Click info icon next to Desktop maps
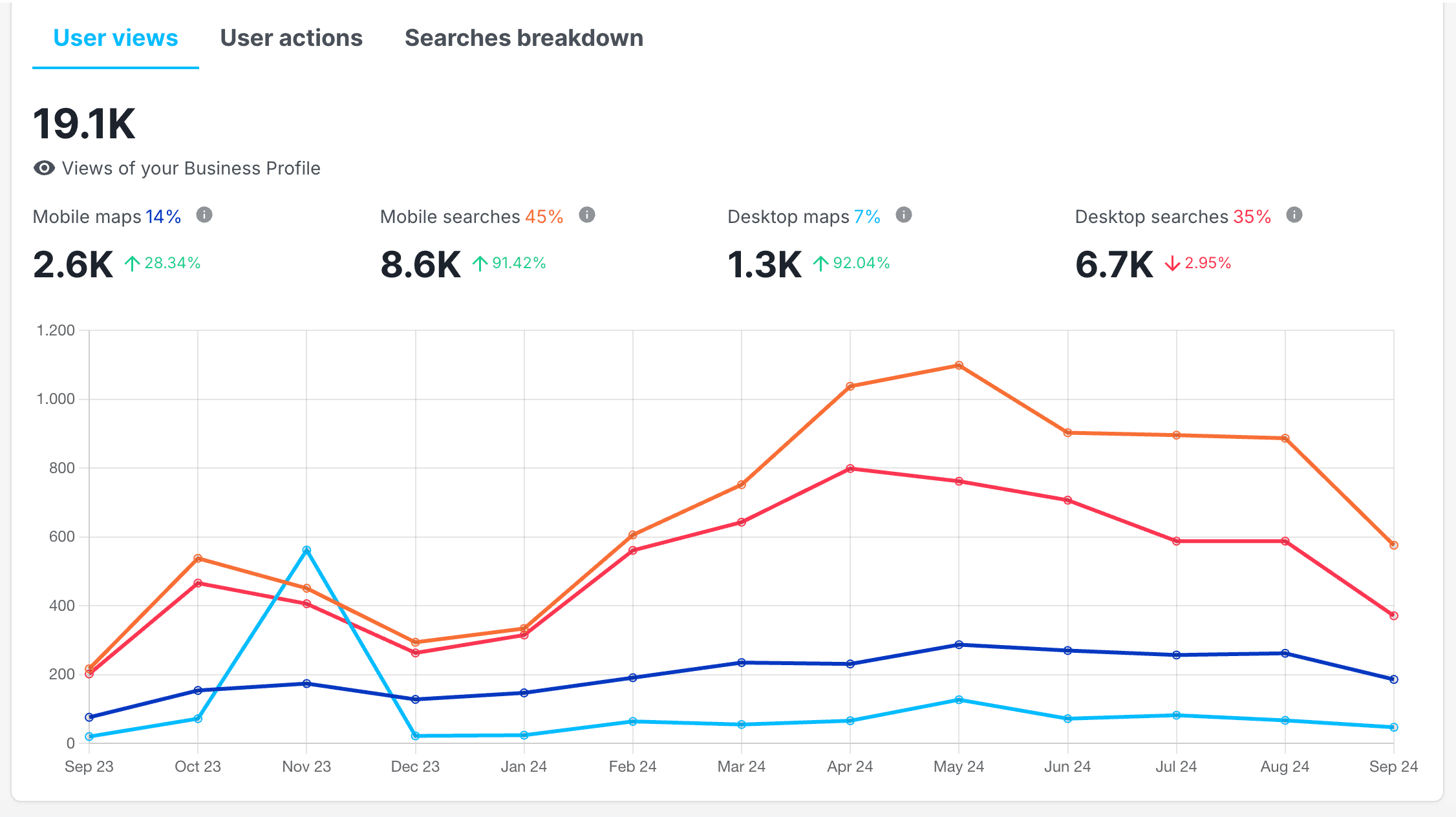1456x817 pixels. pyautogui.click(x=904, y=215)
